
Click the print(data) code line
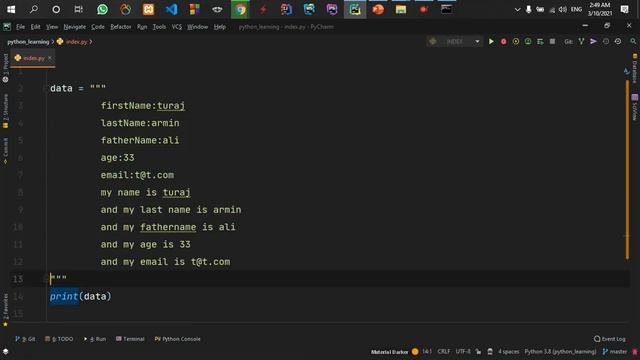[x=80, y=296]
